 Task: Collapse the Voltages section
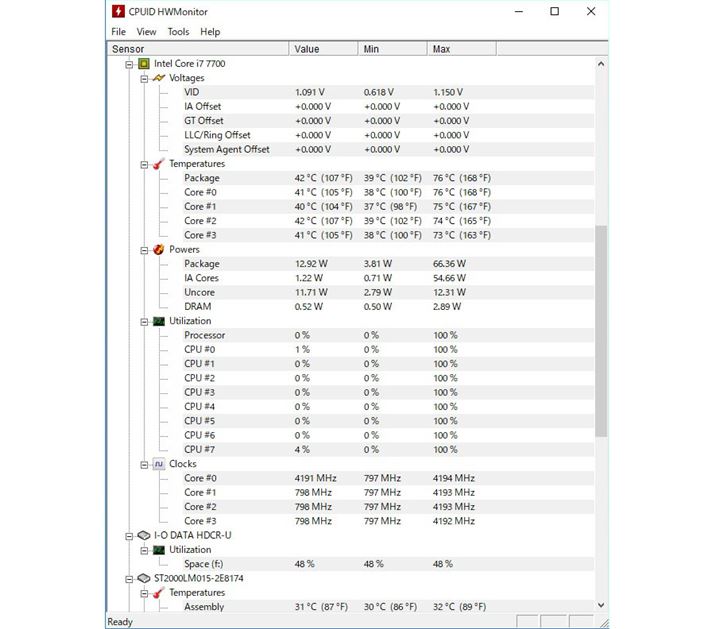point(144,78)
